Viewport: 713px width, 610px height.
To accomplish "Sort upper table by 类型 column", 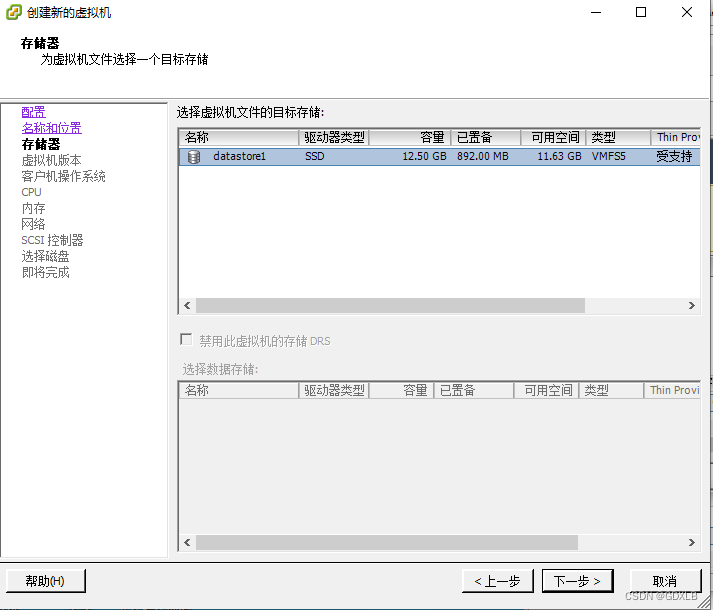I will 618,137.
